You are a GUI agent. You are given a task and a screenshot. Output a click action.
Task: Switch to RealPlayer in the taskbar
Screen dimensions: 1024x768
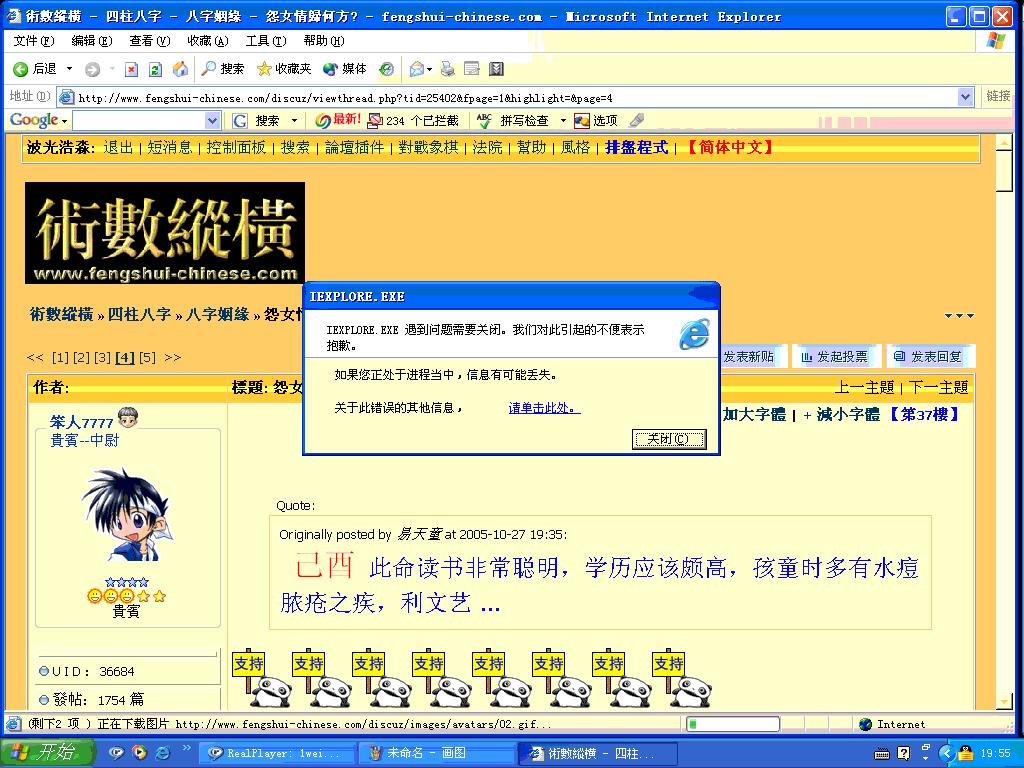coord(275,754)
